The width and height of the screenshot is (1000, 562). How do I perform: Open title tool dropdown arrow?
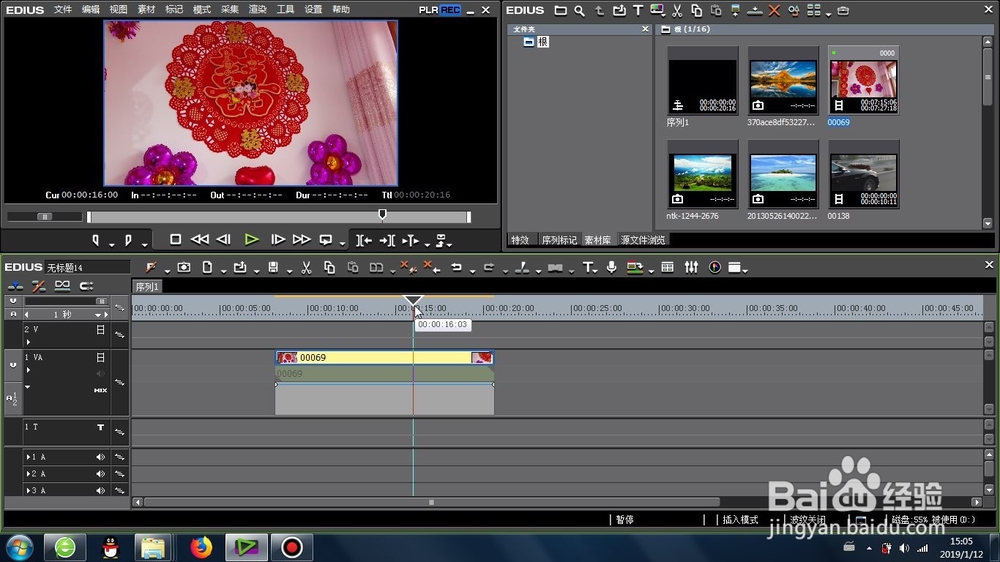coord(595,271)
